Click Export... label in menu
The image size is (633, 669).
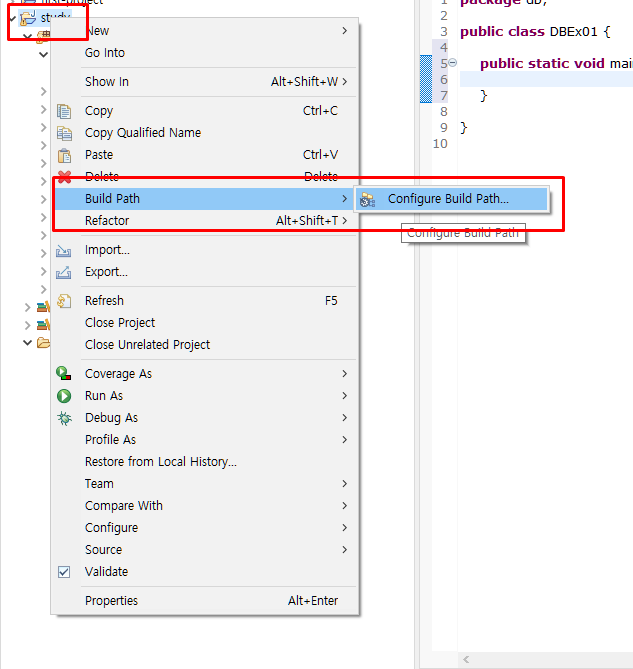106,272
